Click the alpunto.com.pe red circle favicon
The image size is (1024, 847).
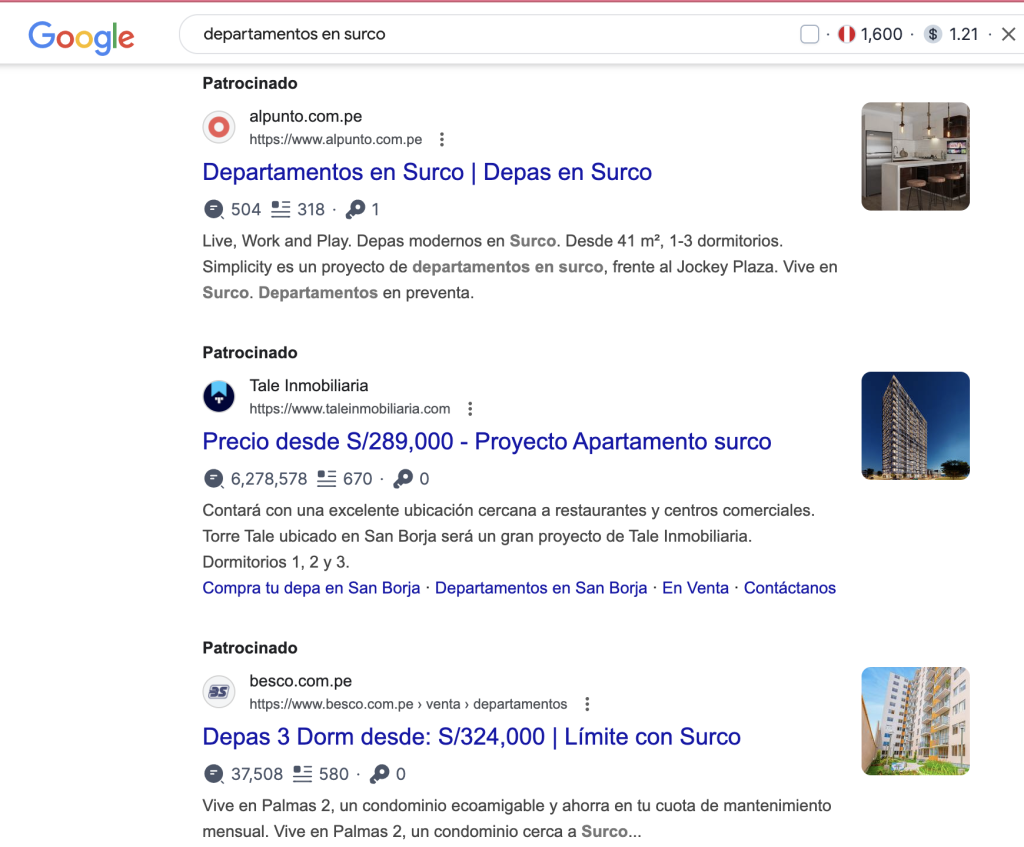219,127
